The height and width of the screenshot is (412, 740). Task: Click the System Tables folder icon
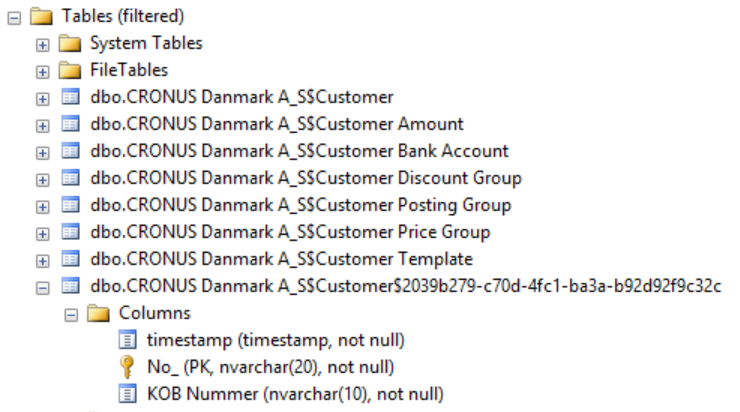(70, 43)
